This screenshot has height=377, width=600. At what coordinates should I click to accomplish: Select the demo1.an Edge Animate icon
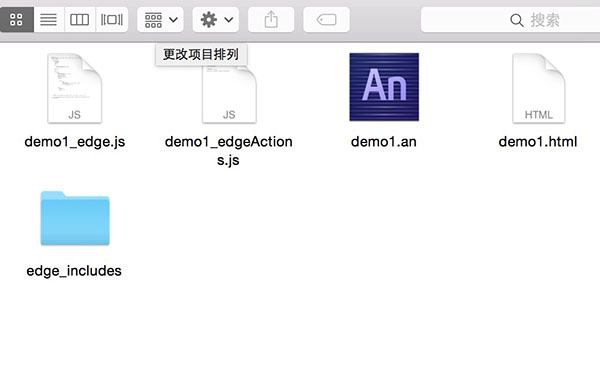point(384,87)
